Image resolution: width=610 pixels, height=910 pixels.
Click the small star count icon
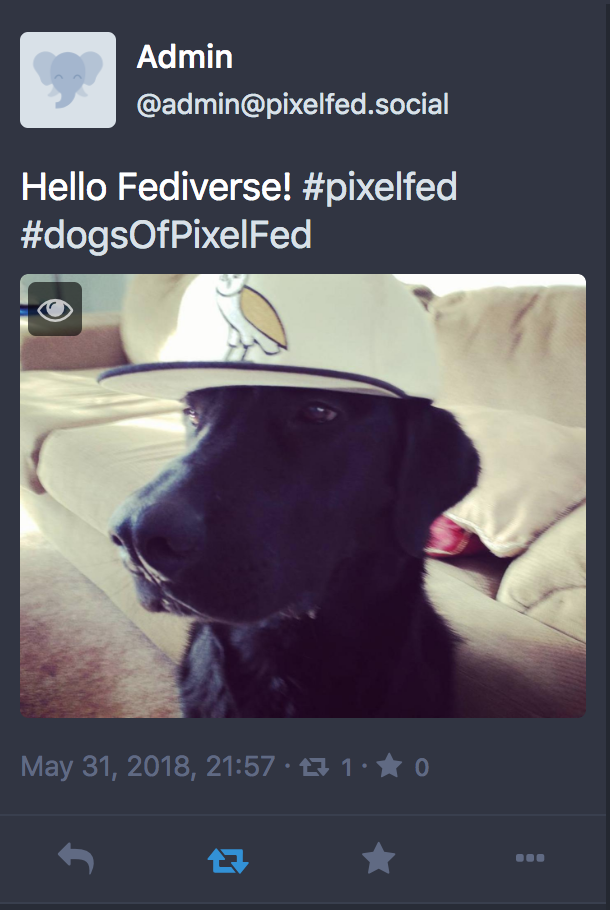point(389,766)
